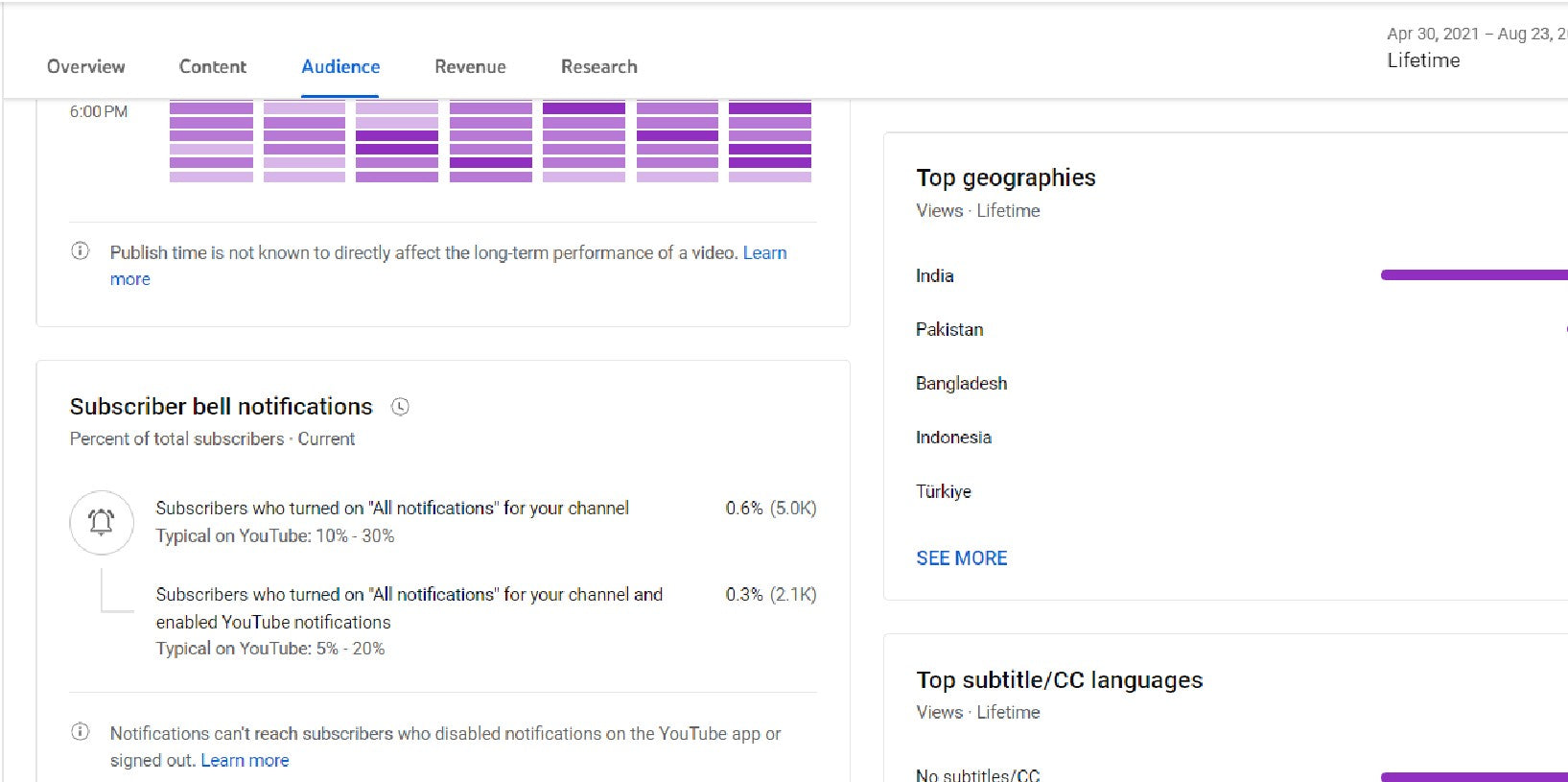Select the Audience tab
This screenshot has height=782, width=1568.
(x=340, y=66)
